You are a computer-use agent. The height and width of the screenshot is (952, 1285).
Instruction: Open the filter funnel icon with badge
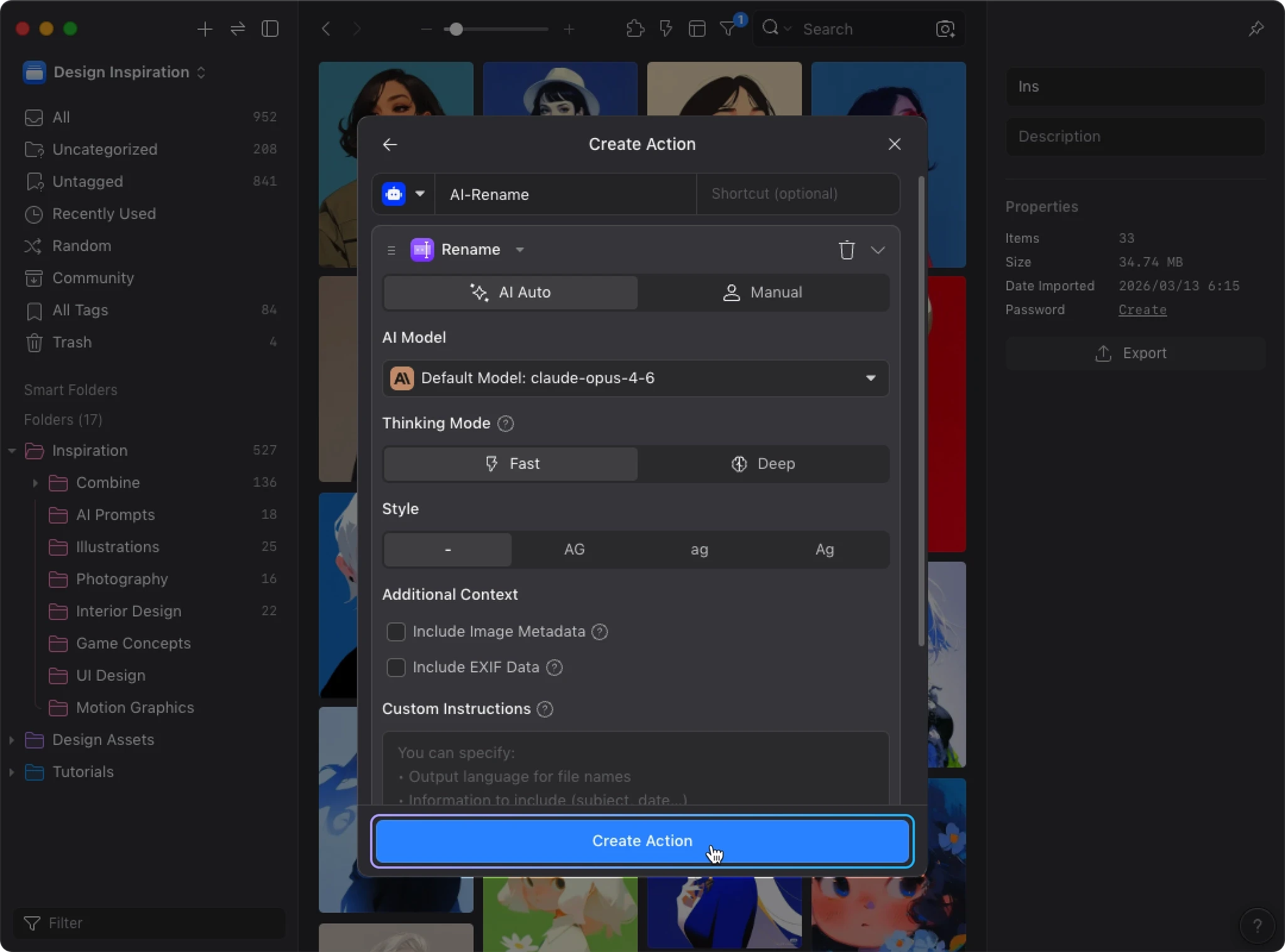pyautogui.click(x=728, y=29)
